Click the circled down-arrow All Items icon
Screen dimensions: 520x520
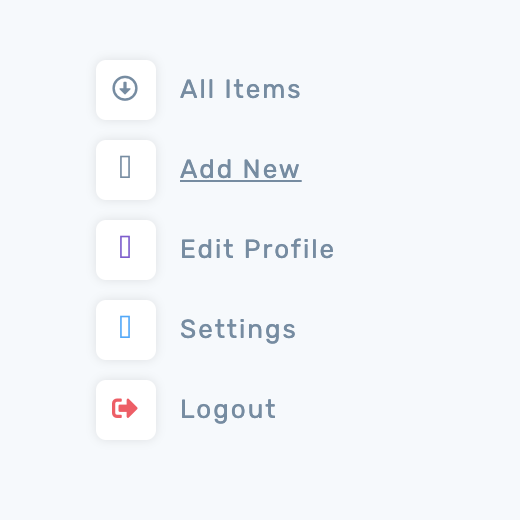(125, 88)
